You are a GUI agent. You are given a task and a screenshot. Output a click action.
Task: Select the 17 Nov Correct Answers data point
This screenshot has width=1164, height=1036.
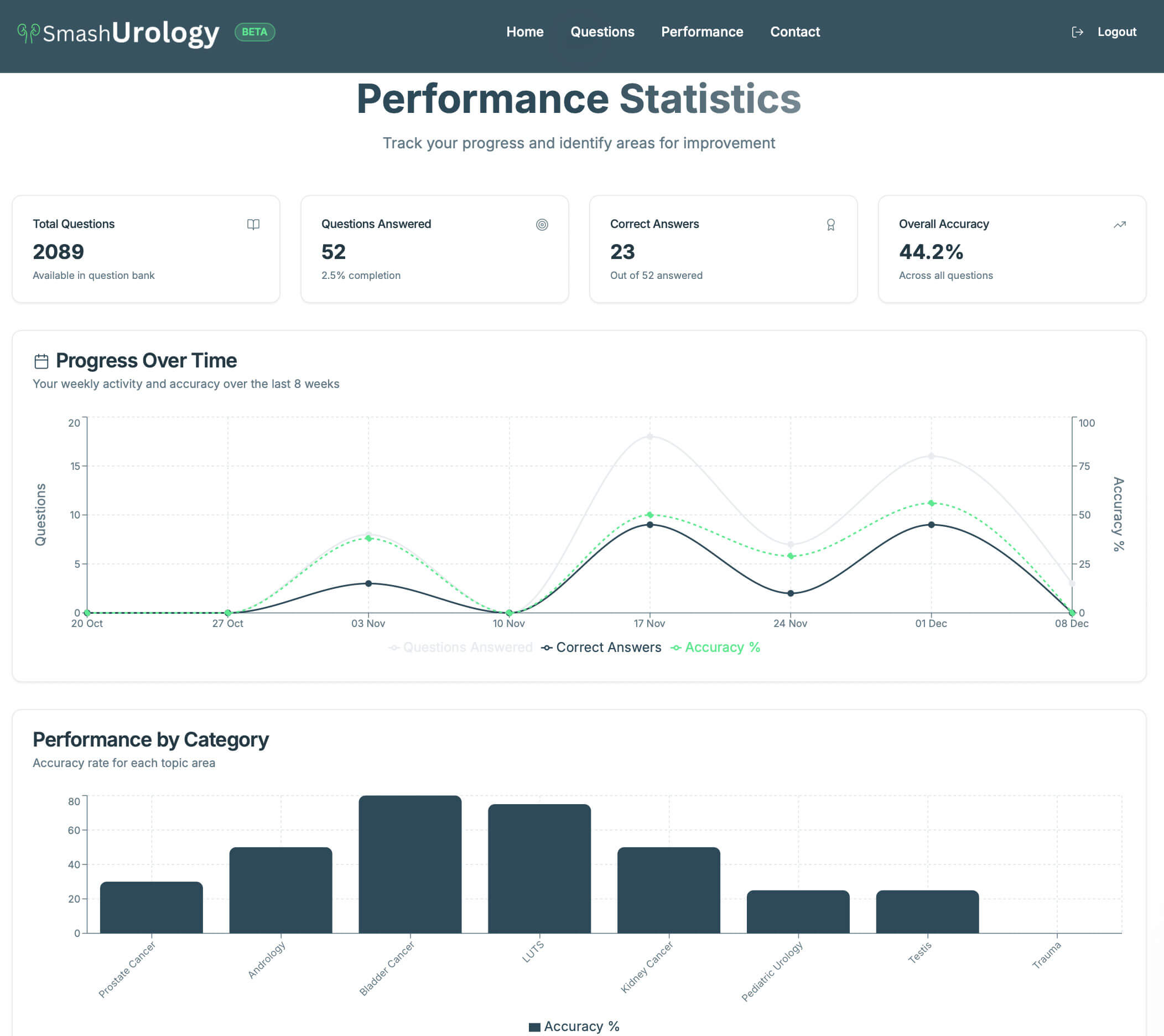(x=649, y=525)
